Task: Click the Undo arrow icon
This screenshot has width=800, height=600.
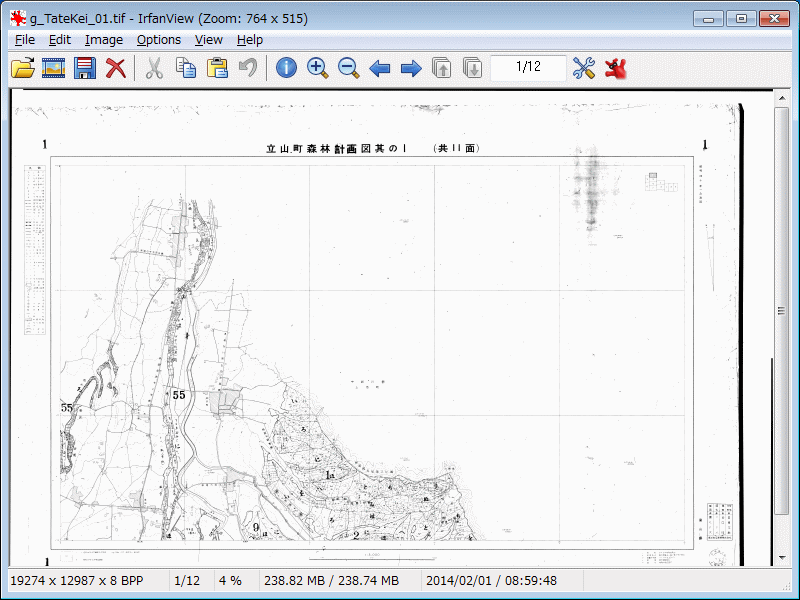Action: (x=247, y=68)
